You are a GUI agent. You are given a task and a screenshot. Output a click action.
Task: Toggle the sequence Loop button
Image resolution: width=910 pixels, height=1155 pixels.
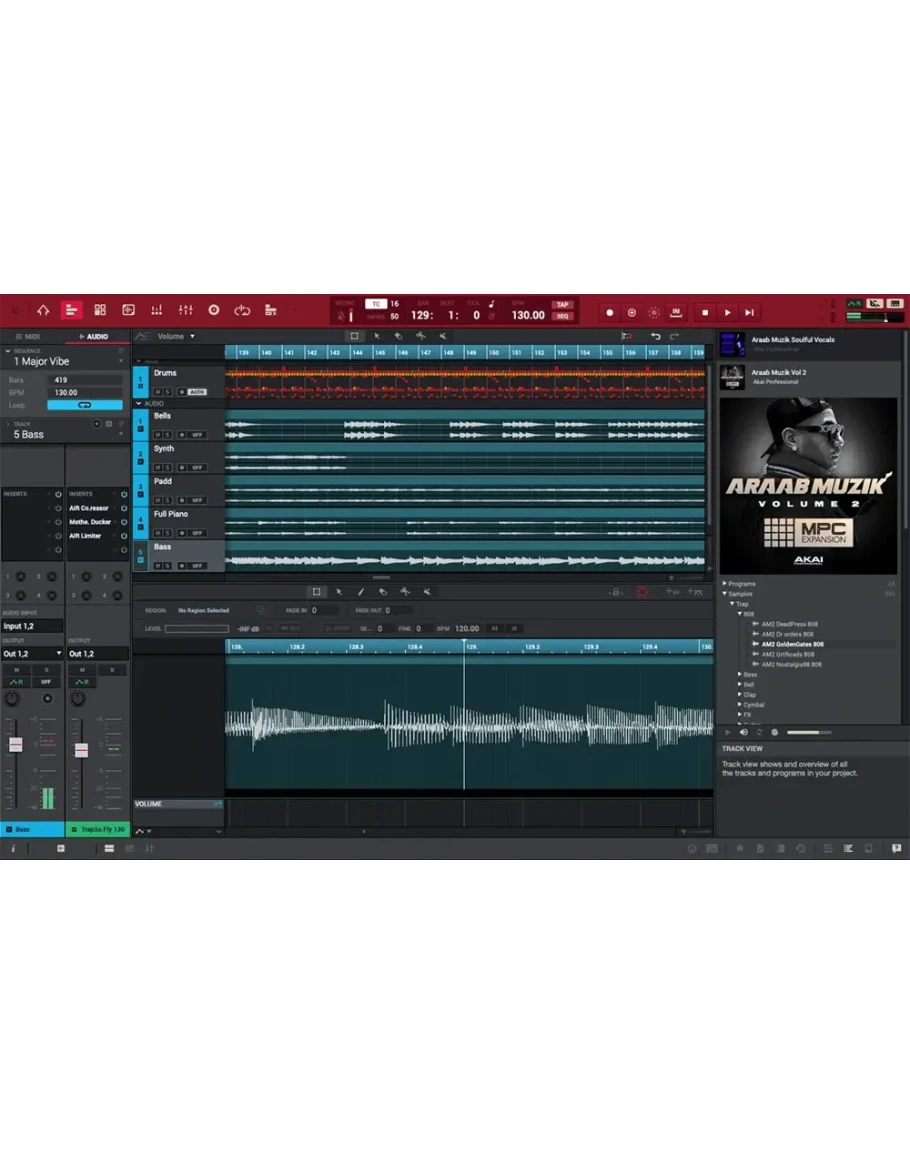pyautogui.click(x=84, y=405)
